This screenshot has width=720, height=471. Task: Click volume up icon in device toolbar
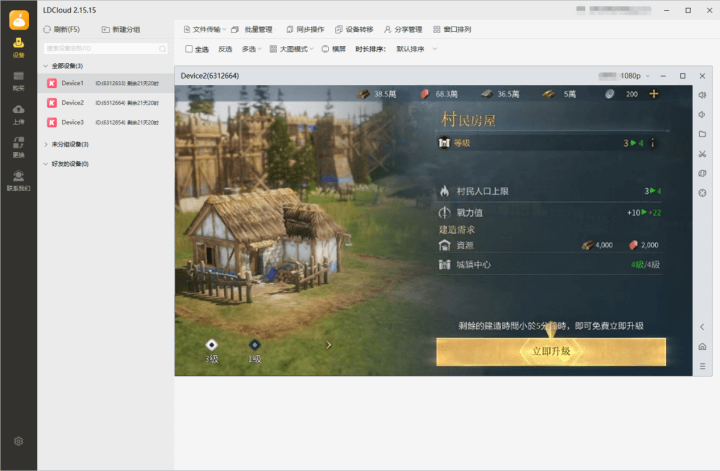(x=702, y=95)
